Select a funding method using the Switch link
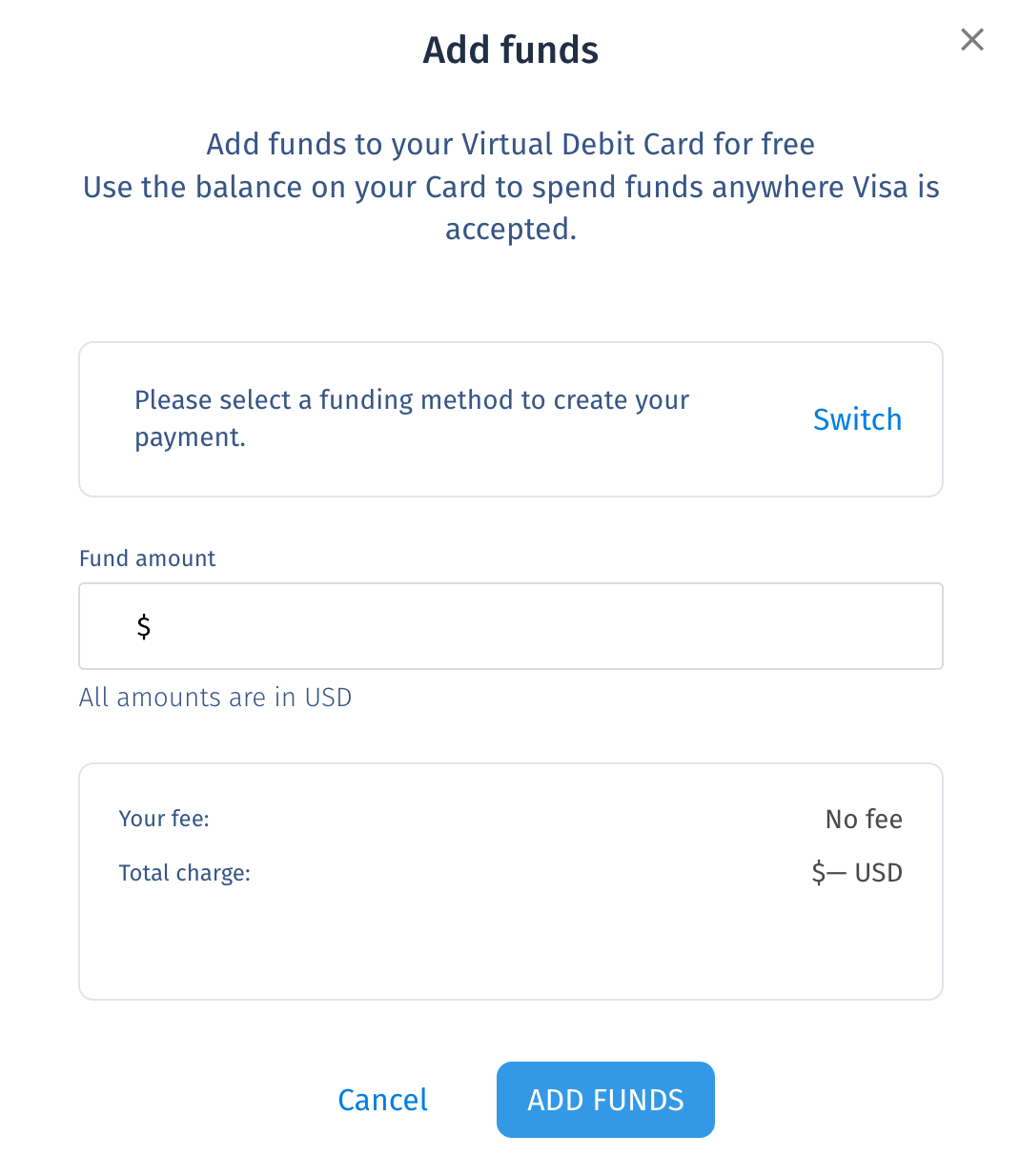The height and width of the screenshot is (1176, 1020). tap(857, 419)
